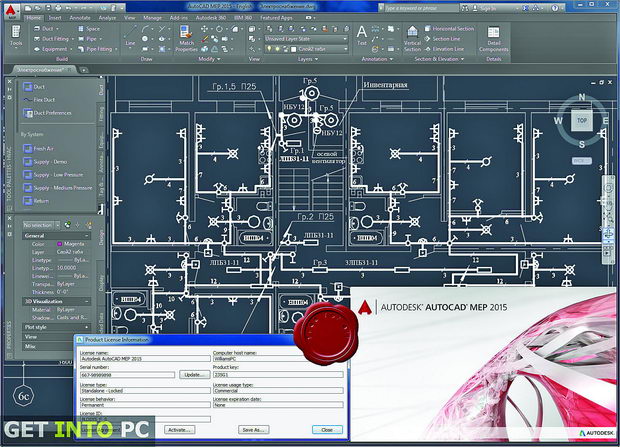Open the current layer dropdown in Layers panel
Image resolution: width=620 pixels, height=447 pixels.
306,49
